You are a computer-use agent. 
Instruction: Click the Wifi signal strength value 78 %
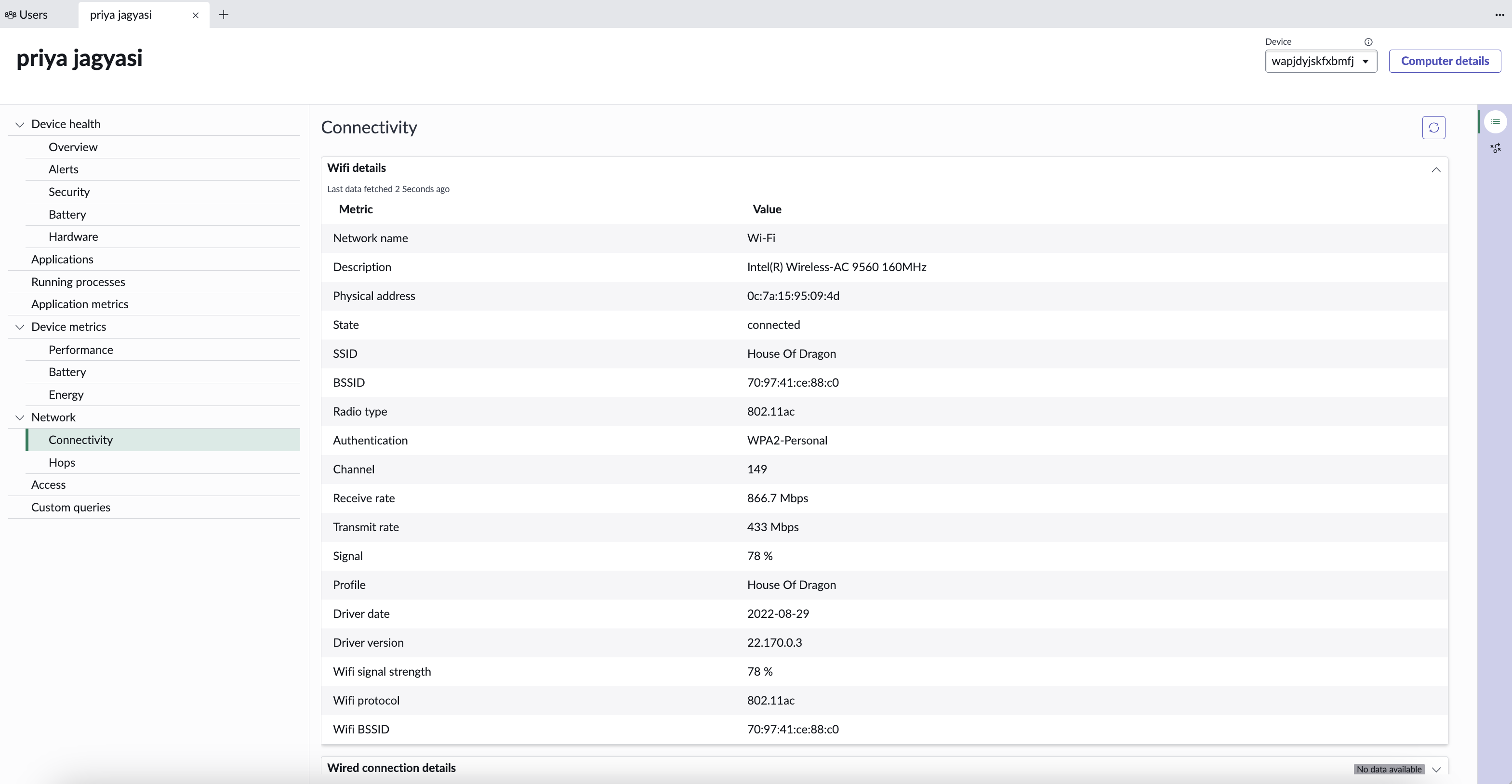(759, 671)
